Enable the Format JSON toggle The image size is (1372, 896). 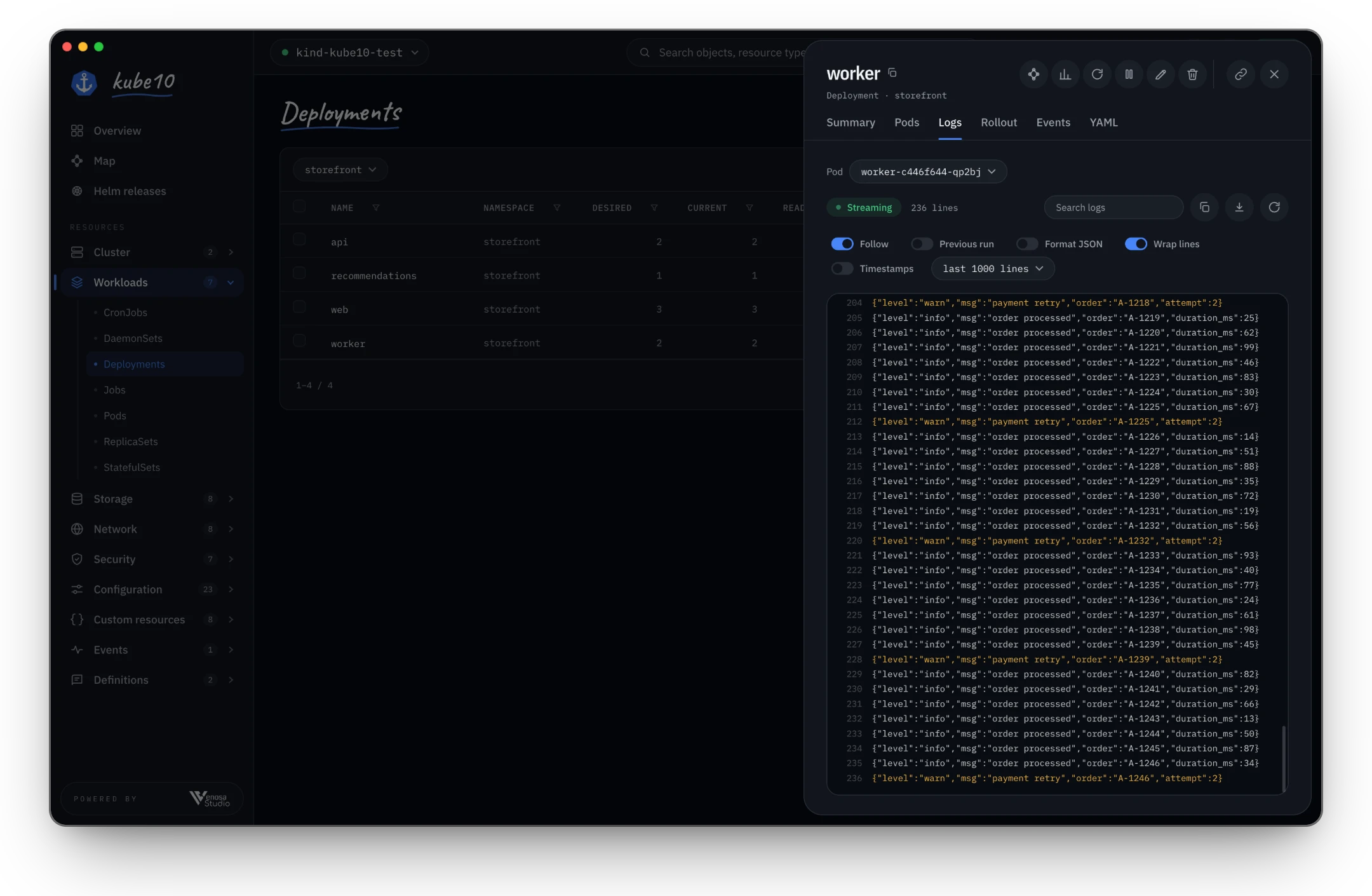(x=1027, y=244)
